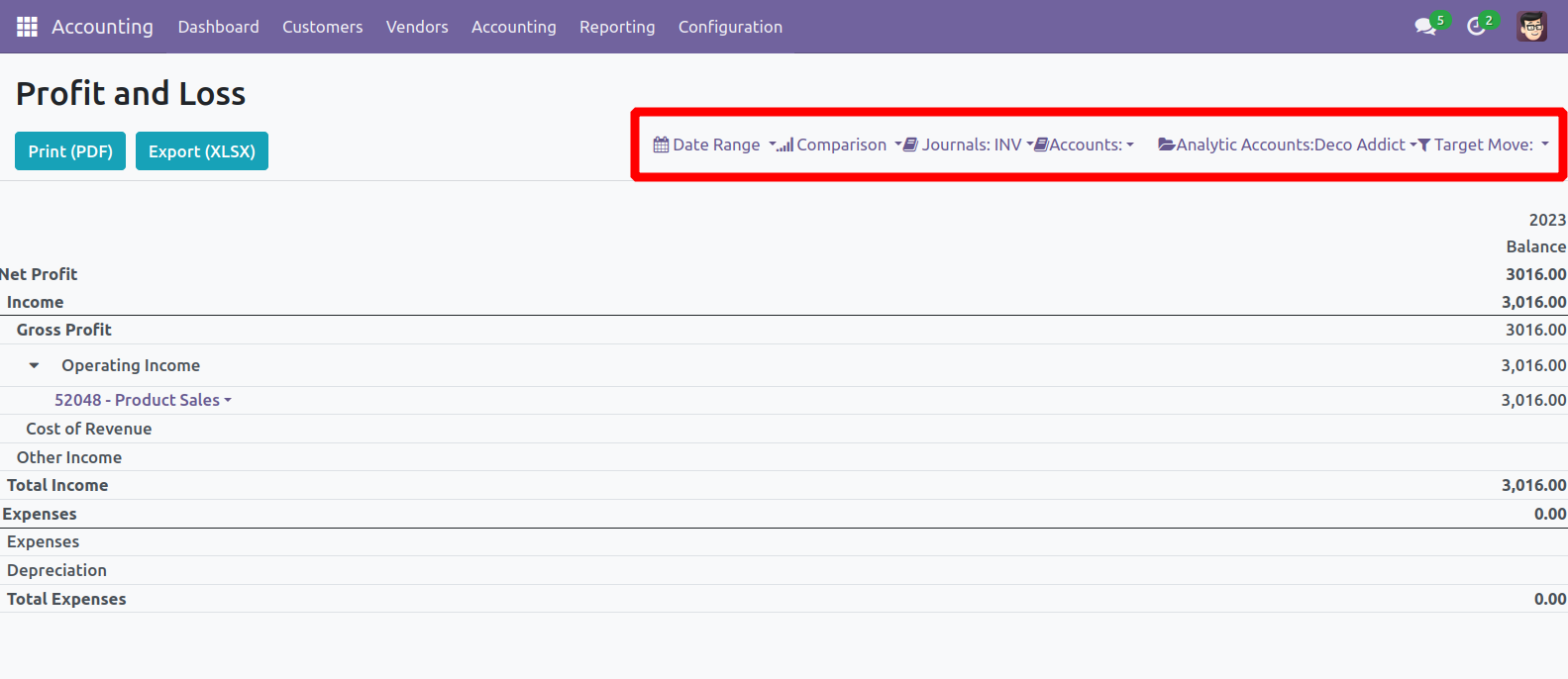Open the Configuration menu
The height and width of the screenshot is (679, 1568).
[730, 27]
